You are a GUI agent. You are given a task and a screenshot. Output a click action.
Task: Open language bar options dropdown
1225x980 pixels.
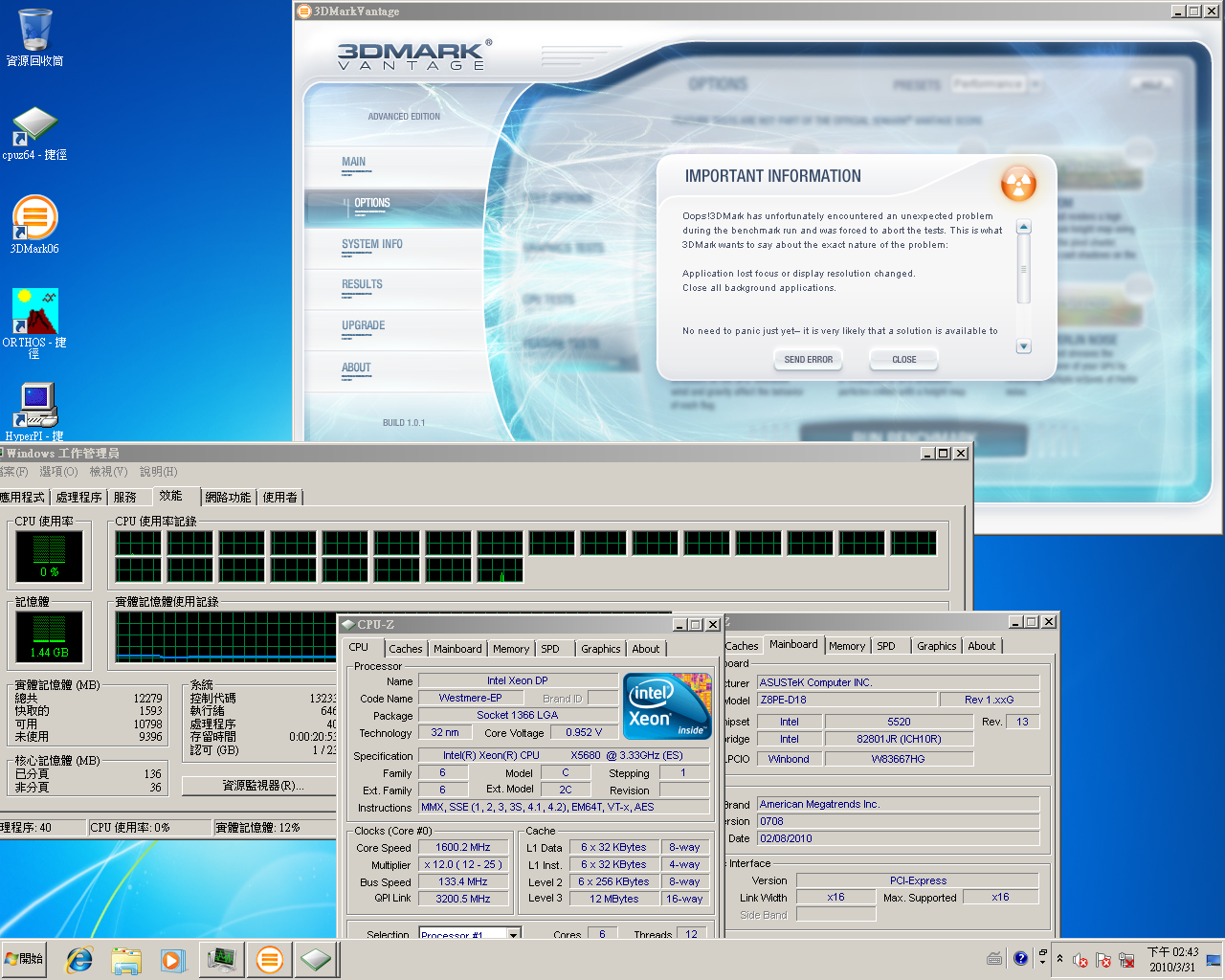click(1043, 963)
